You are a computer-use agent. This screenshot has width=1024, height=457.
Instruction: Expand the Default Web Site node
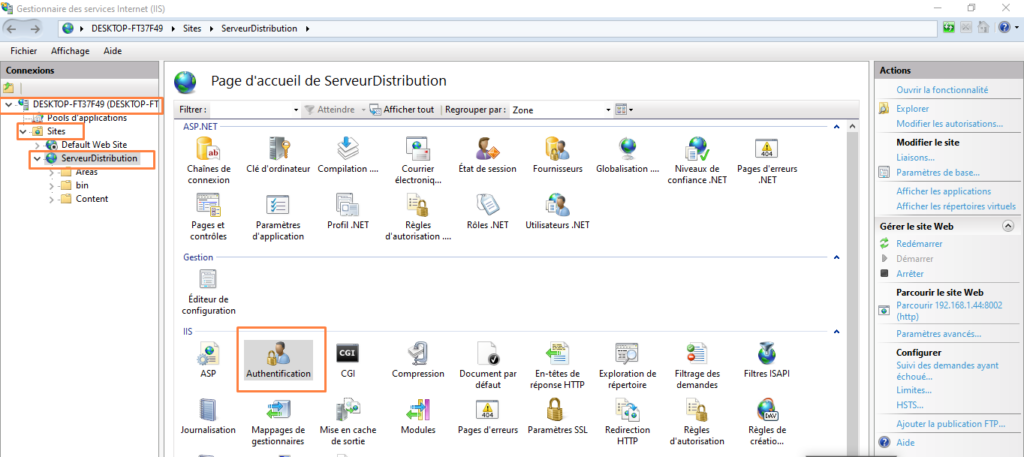[37, 145]
